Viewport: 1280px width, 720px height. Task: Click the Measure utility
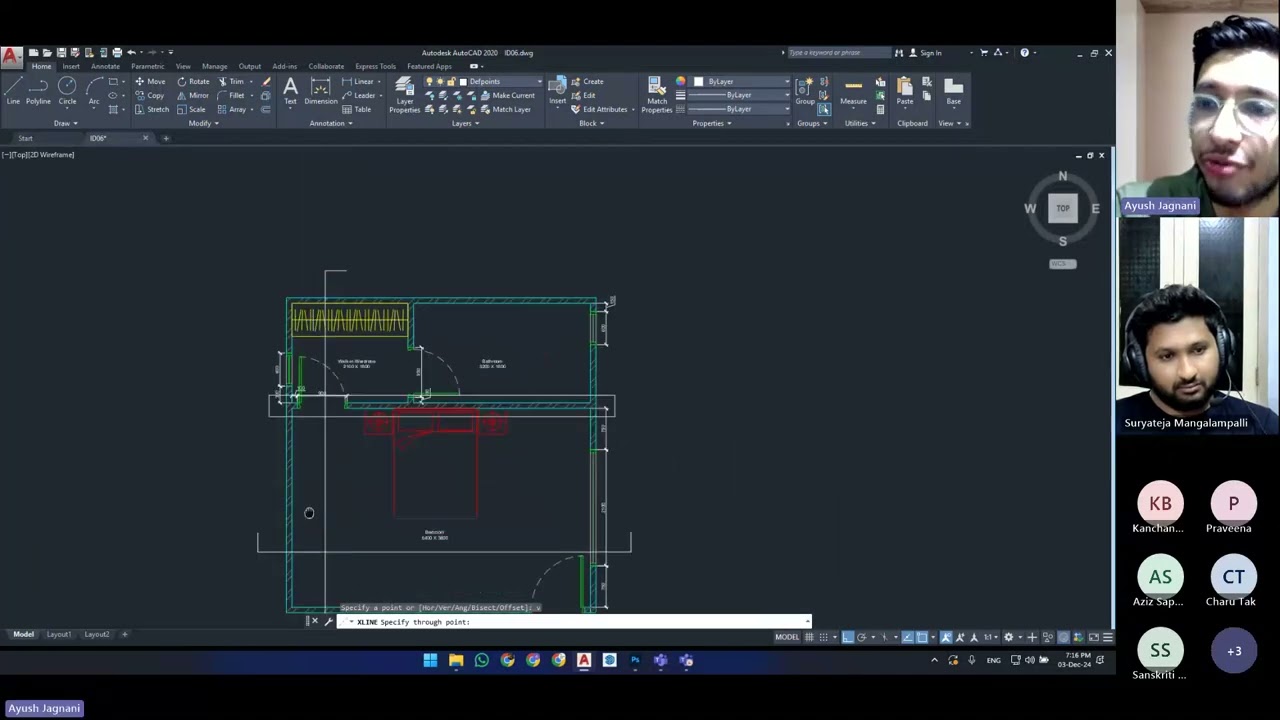coord(853,91)
